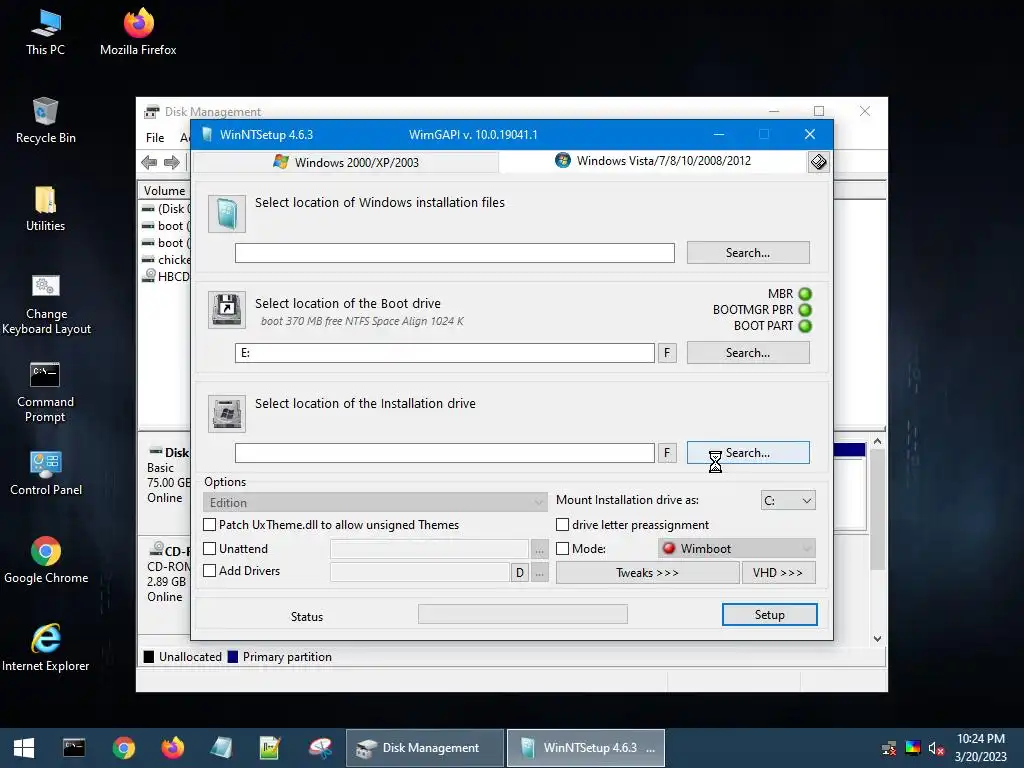This screenshot has height=768, width=1024.
Task: Open the VHD >>> options
Action: [x=778, y=573]
